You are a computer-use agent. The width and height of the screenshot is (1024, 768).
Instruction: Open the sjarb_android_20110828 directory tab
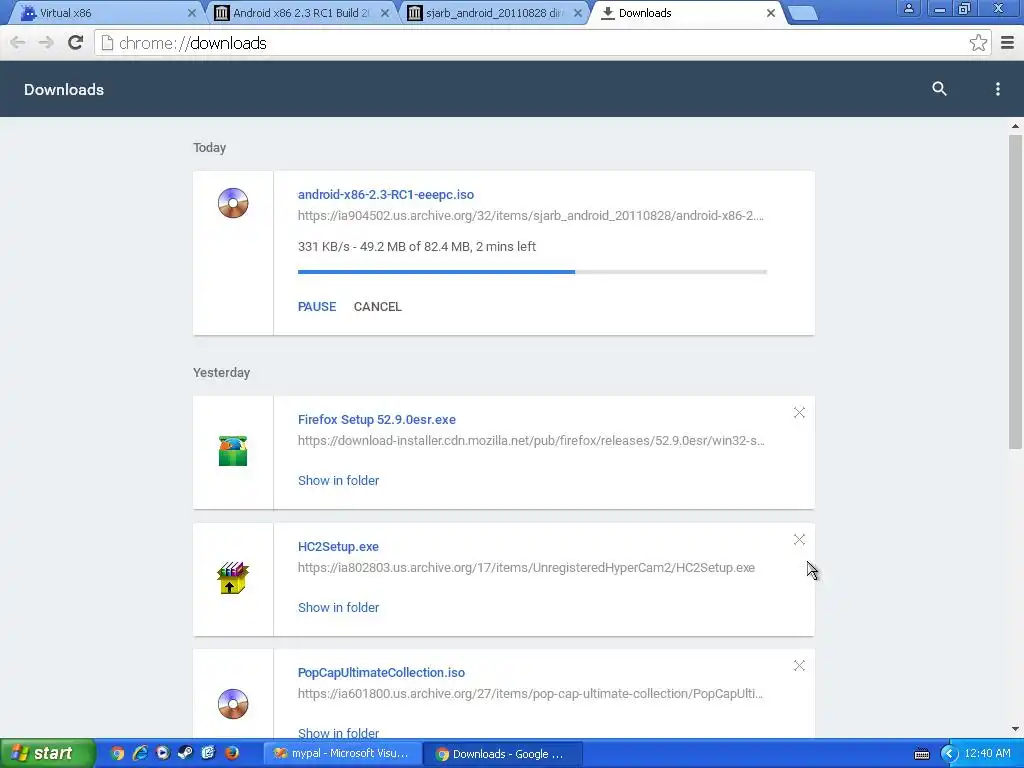pos(493,13)
